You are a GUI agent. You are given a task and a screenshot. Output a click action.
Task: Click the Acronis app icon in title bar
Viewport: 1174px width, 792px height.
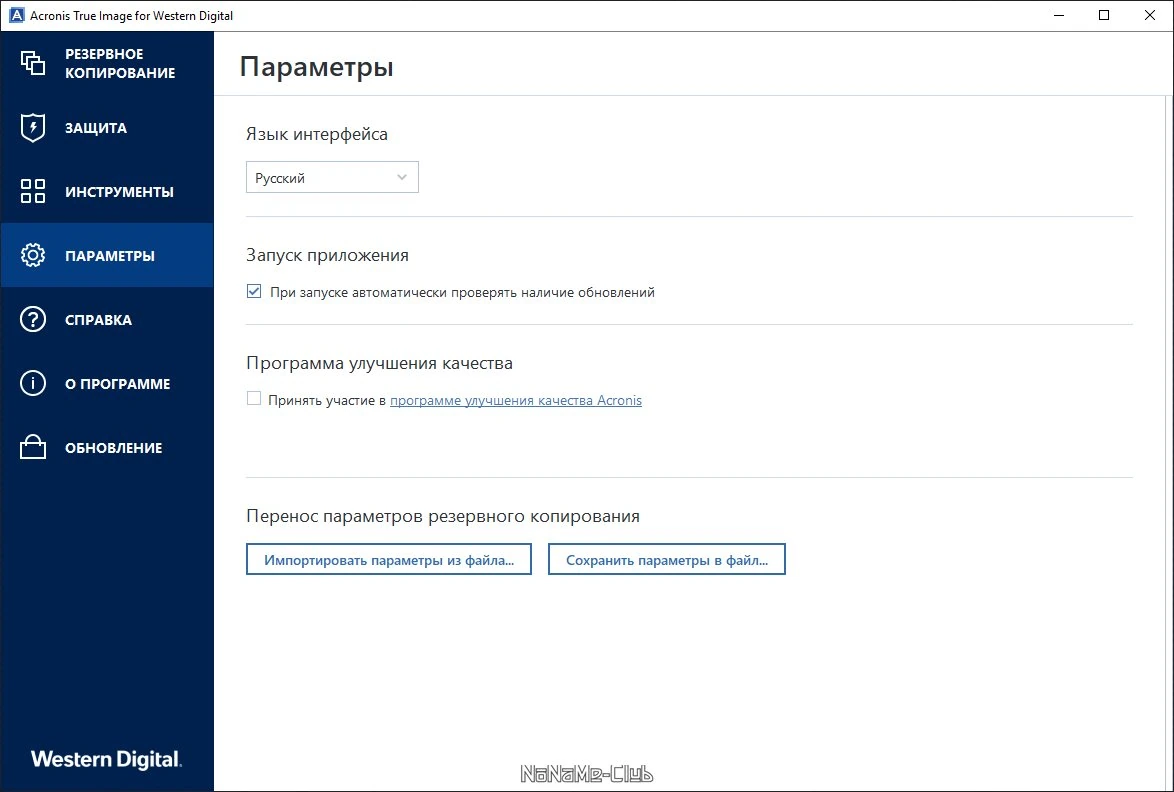tap(16, 15)
